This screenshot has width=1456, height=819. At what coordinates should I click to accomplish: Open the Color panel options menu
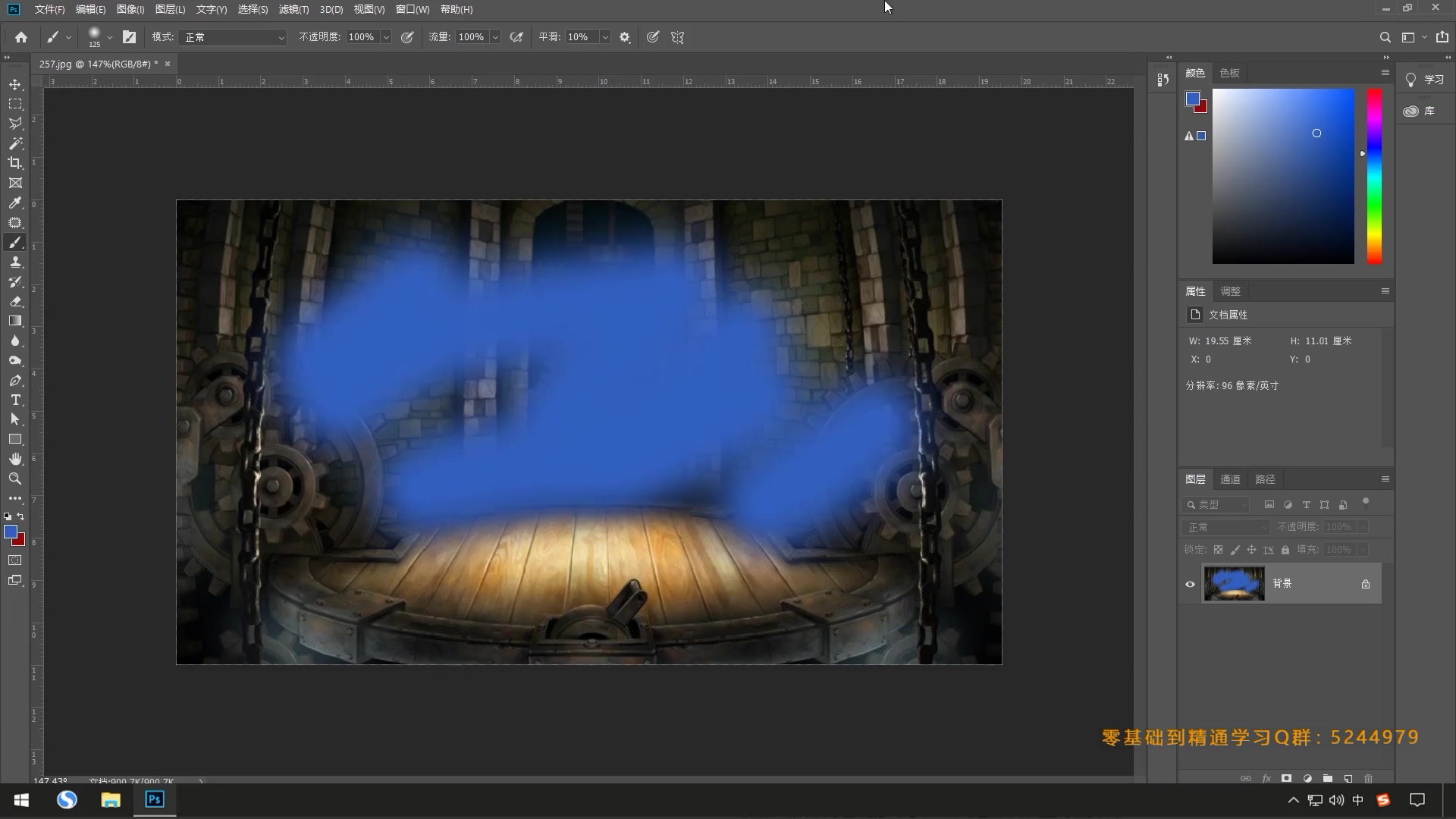click(x=1385, y=73)
